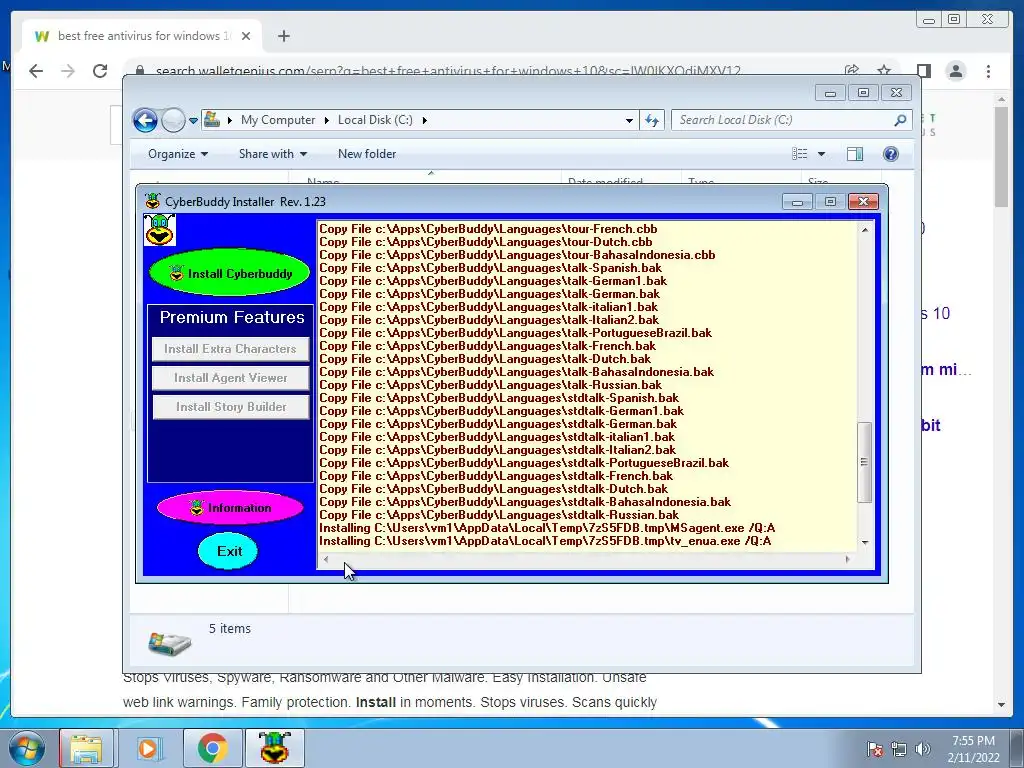Click the log vertical scrollbar thumb
1024x768 pixels.
(x=864, y=462)
